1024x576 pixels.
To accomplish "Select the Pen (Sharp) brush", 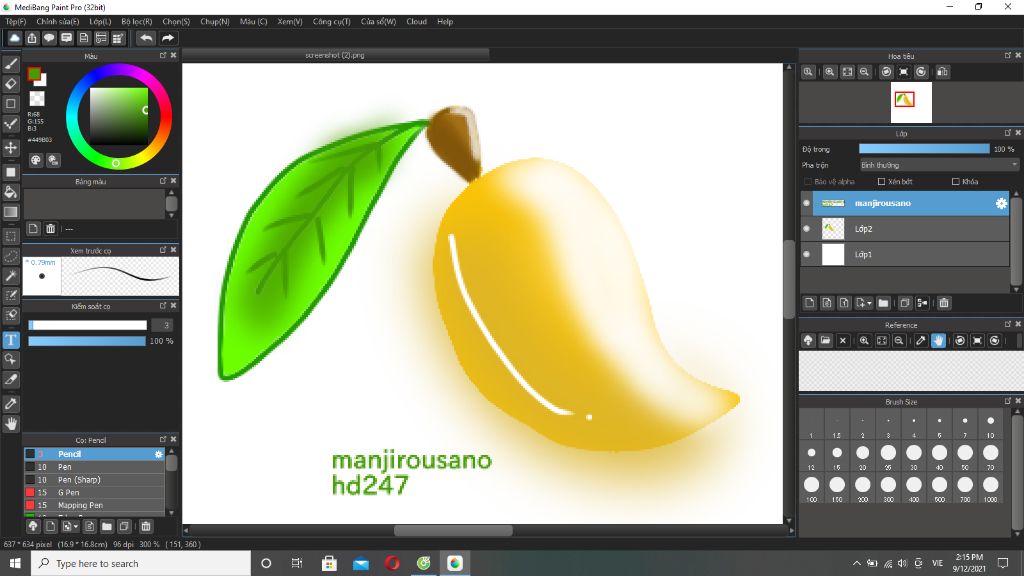I will pyautogui.click(x=95, y=479).
